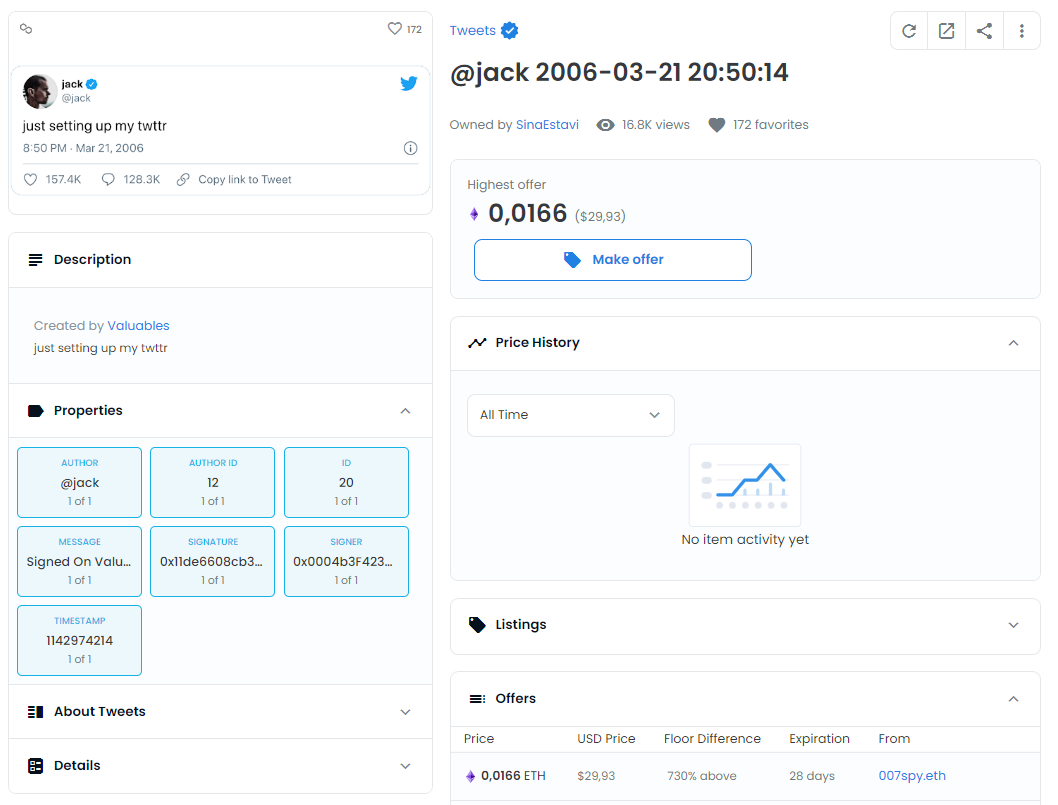Click the Make offer button
Viewport: 1058px width, 805px height.
coord(613,260)
